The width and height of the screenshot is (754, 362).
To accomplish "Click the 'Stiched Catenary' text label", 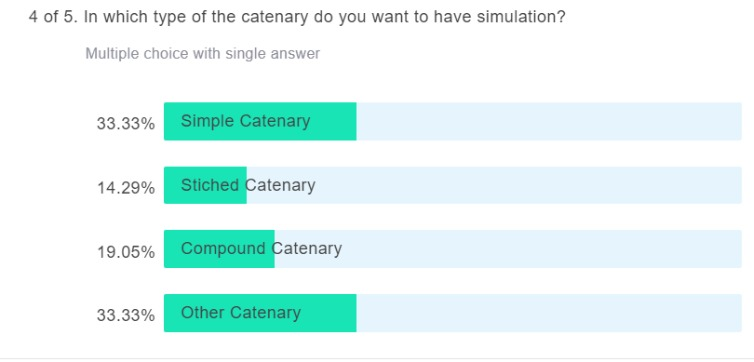I will coord(248,185).
